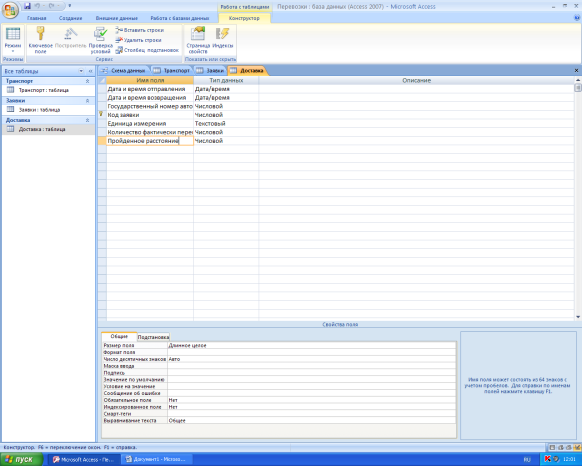Switch to the Заявки document tab
This screenshot has height=466, width=582.
pos(211,70)
